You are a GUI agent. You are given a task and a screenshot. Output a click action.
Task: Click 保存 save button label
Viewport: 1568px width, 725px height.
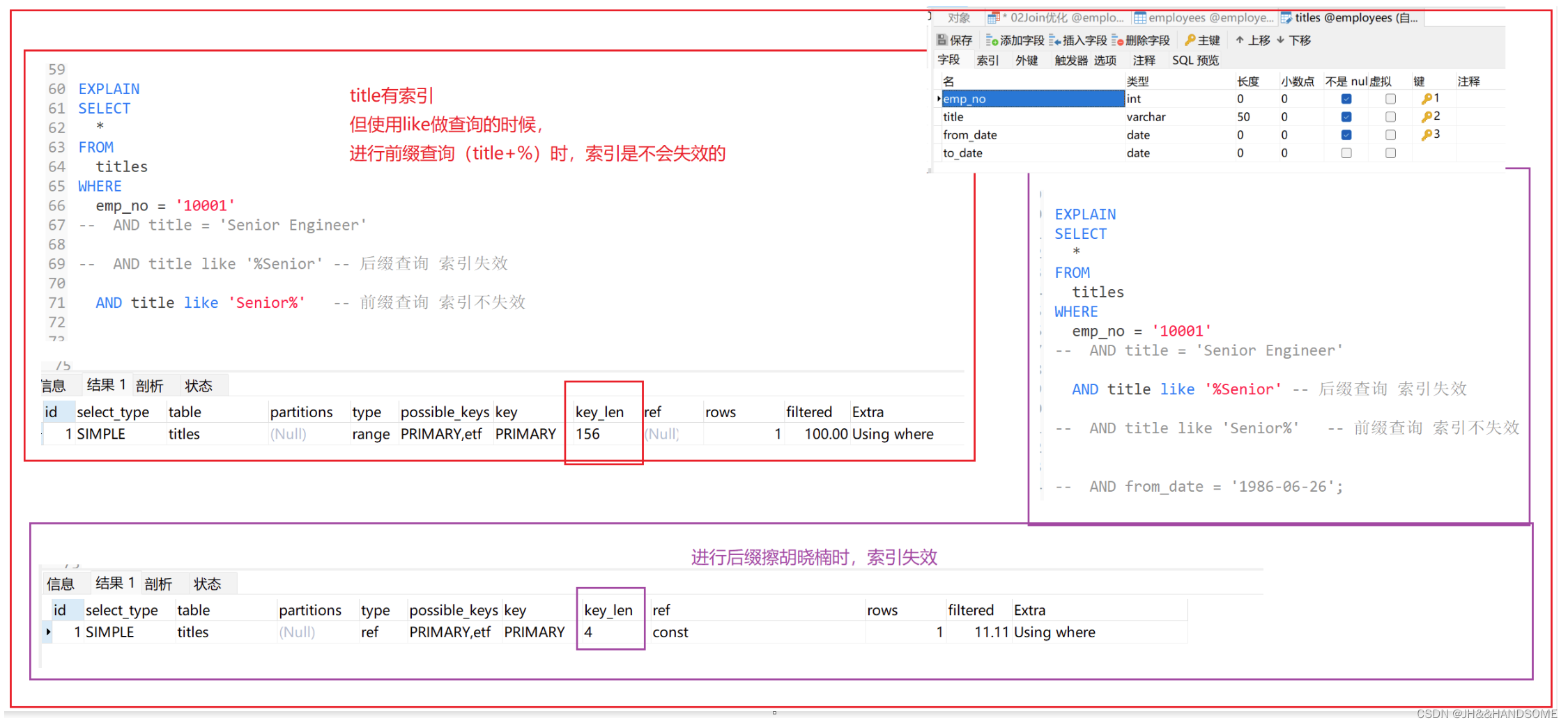coord(961,40)
